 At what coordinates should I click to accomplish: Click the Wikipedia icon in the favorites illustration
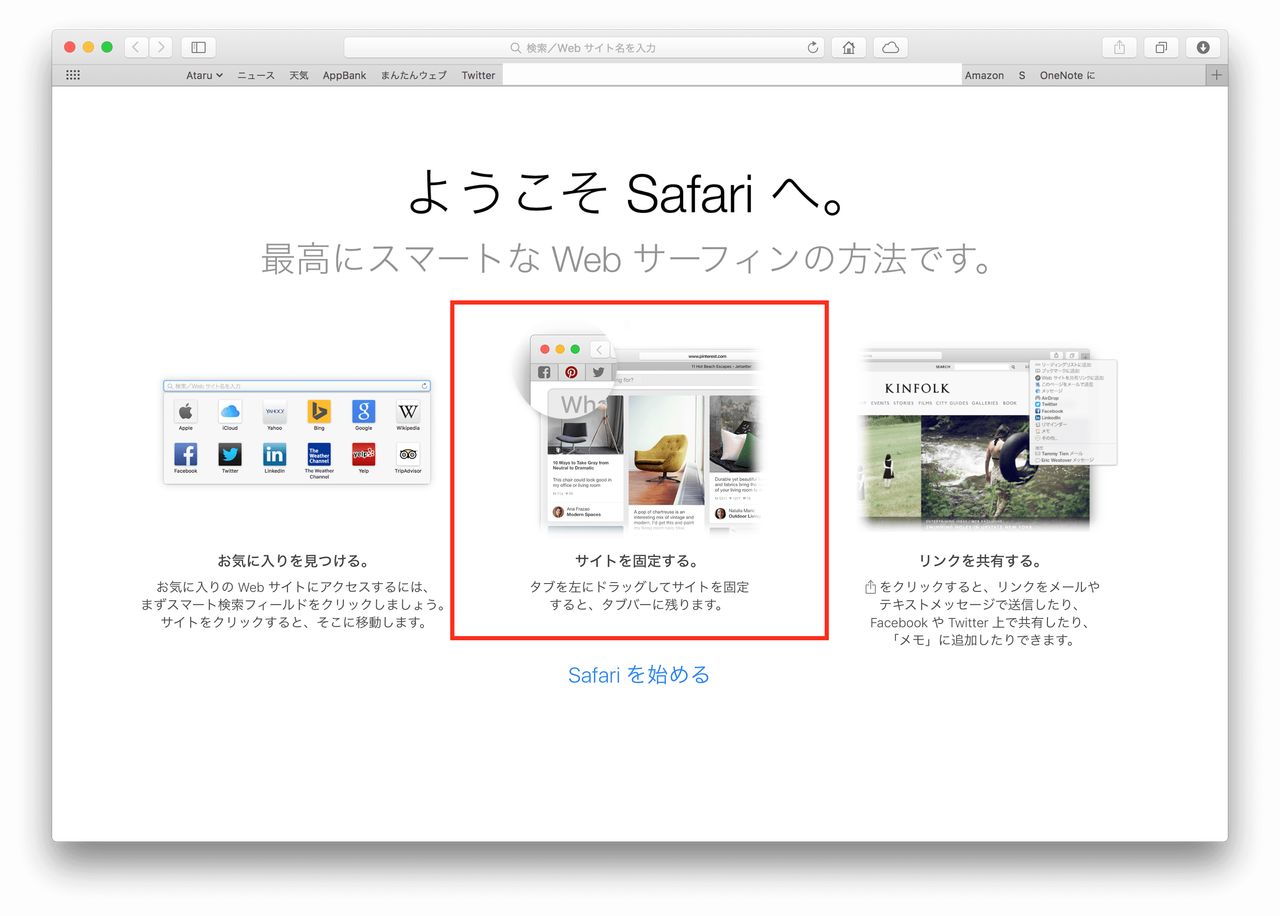tap(408, 411)
